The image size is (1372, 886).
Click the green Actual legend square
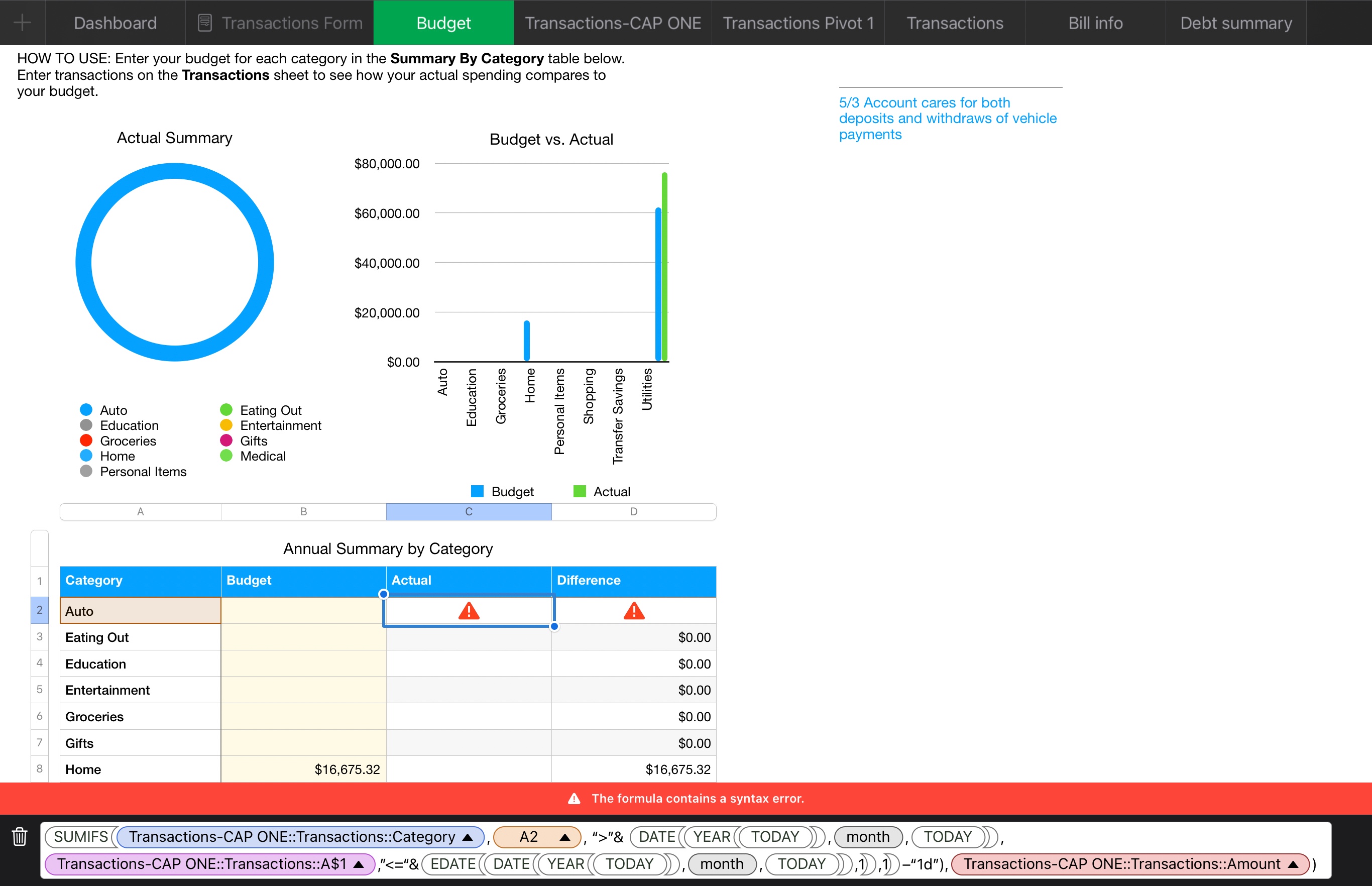(580, 491)
